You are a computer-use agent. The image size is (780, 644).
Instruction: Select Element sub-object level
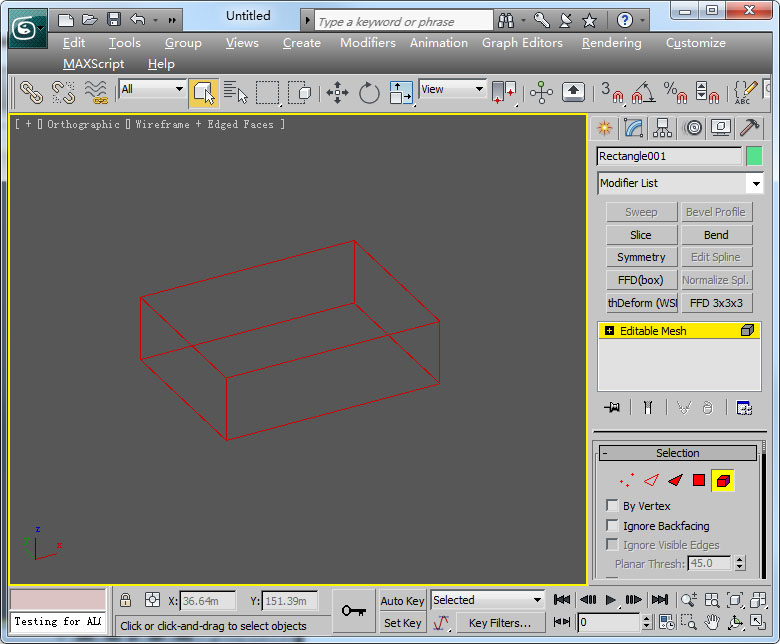tap(723, 480)
